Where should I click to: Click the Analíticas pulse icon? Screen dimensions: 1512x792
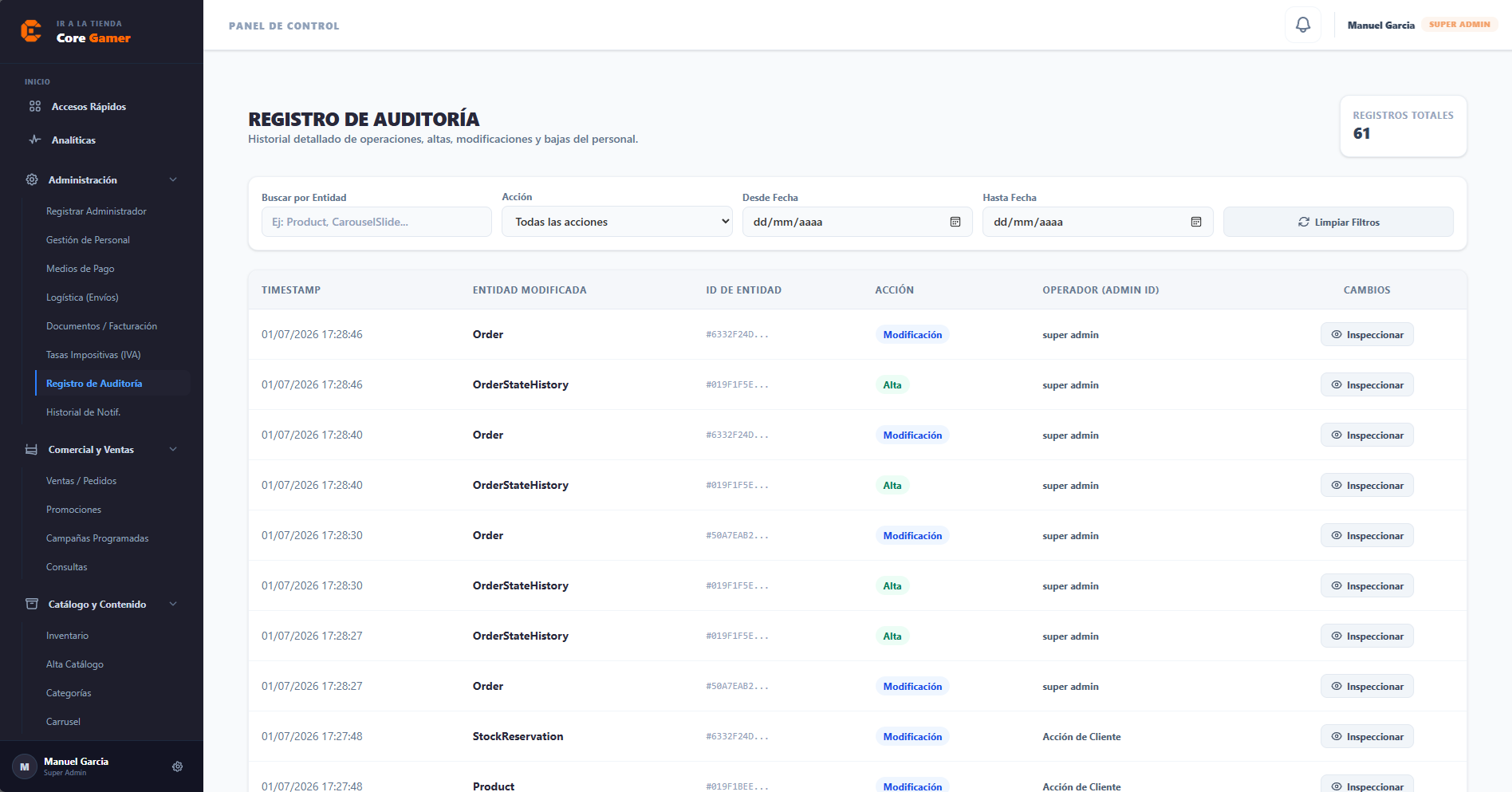(35, 140)
